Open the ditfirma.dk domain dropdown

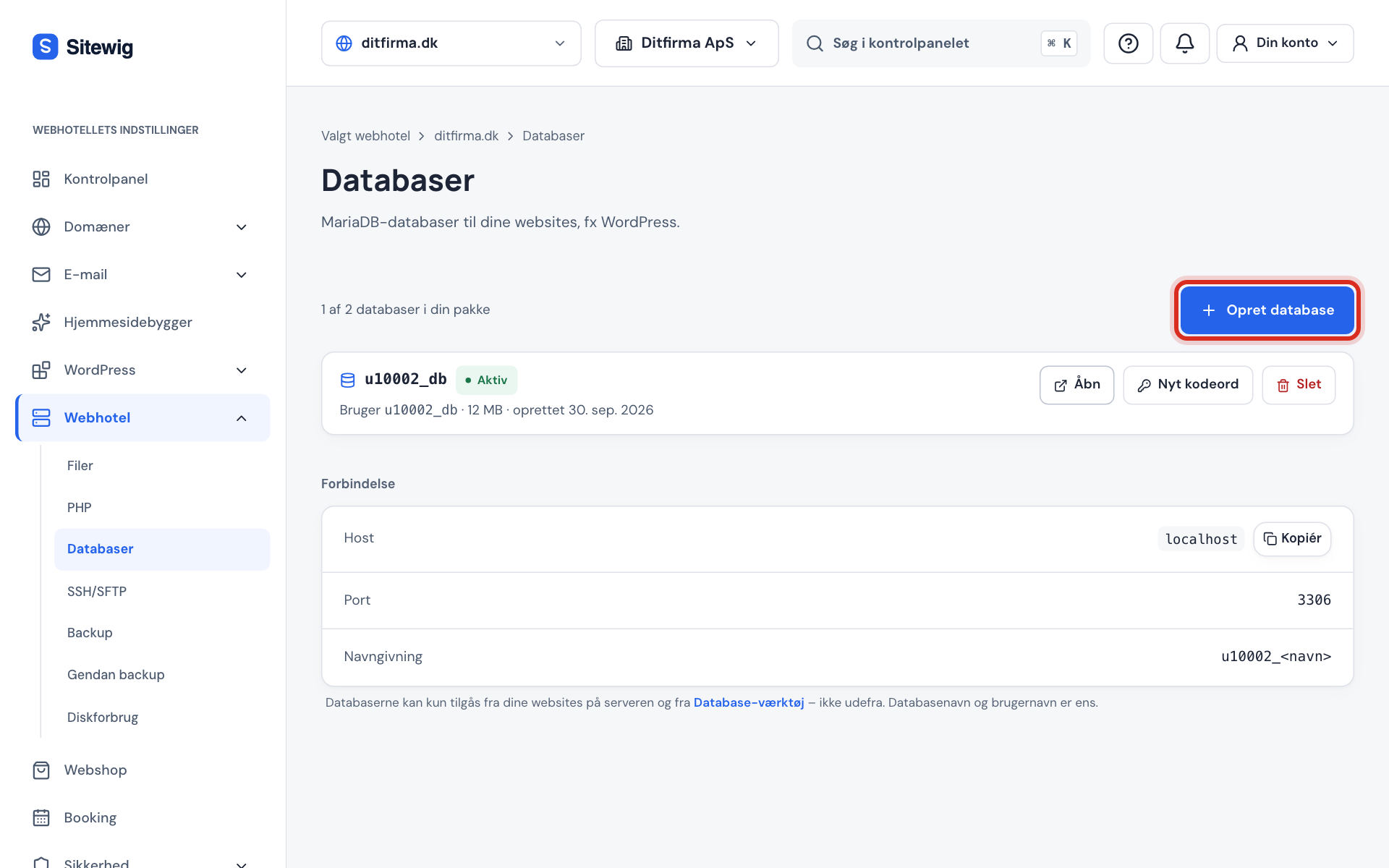pos(451,43)
